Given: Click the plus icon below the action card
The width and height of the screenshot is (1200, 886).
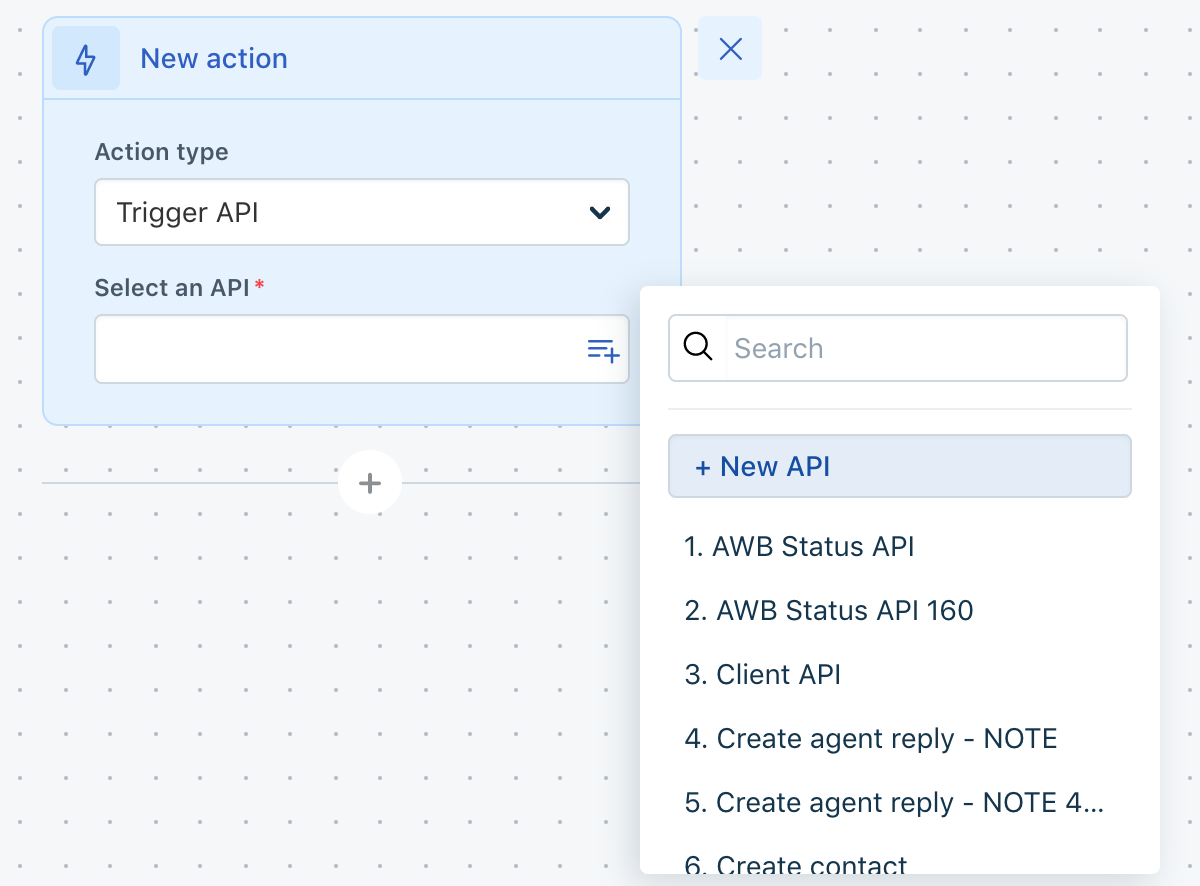Looking at the screenshot, I should (370, 482).
